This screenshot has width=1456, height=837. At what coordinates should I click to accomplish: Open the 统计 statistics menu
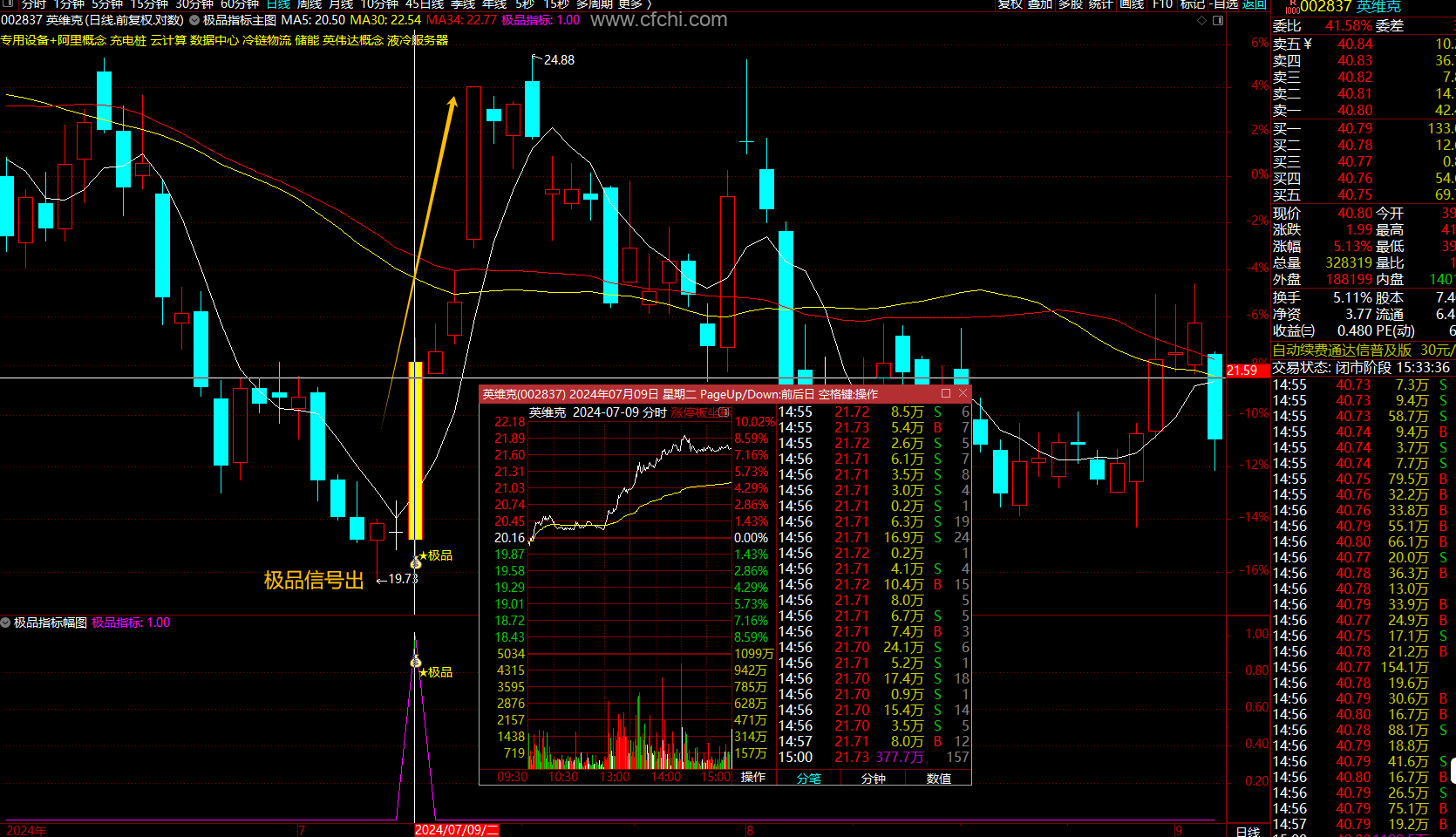click(1101, 4)
